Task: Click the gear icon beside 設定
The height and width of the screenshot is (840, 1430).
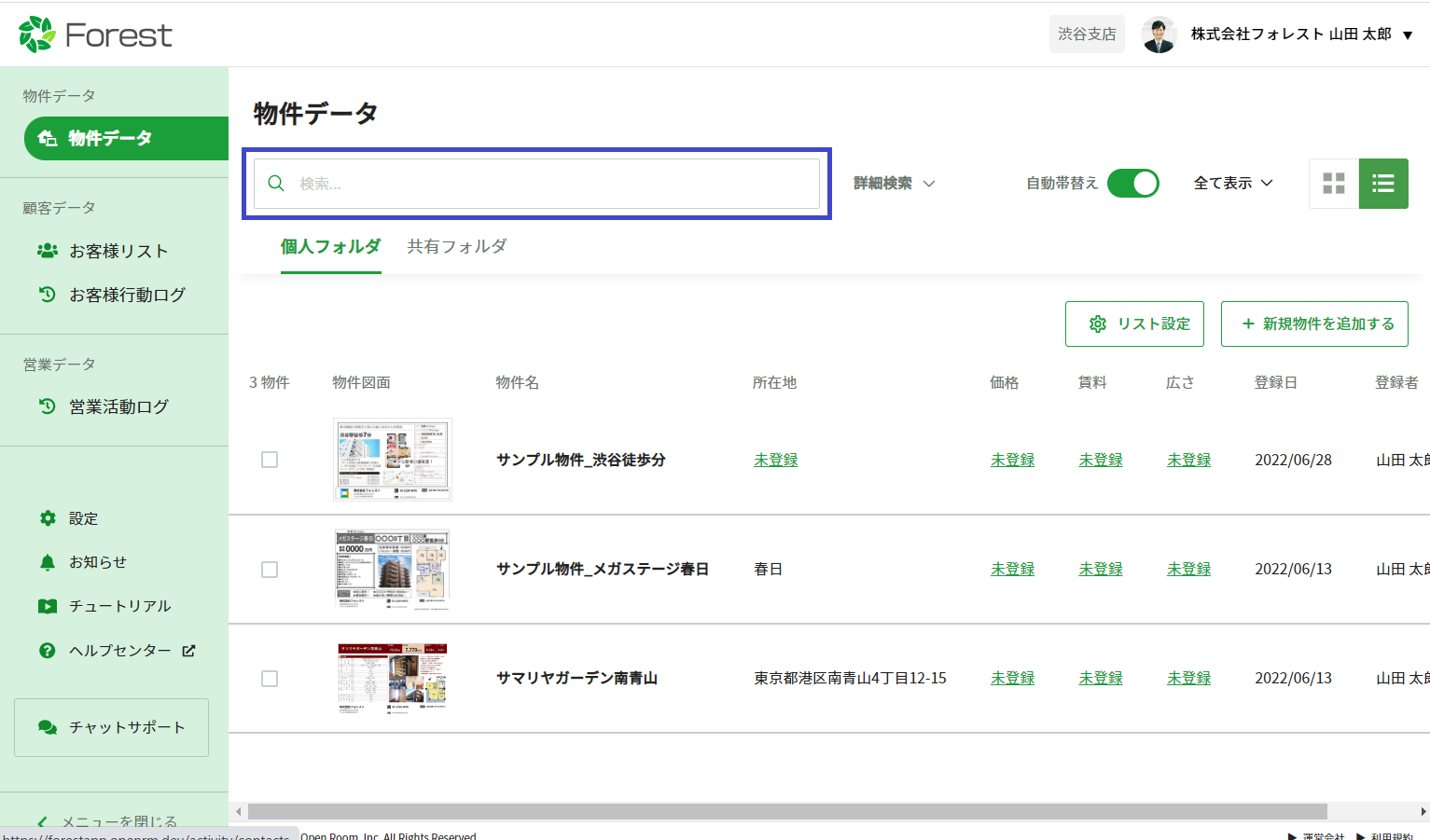Action: (x=48, y=518)
